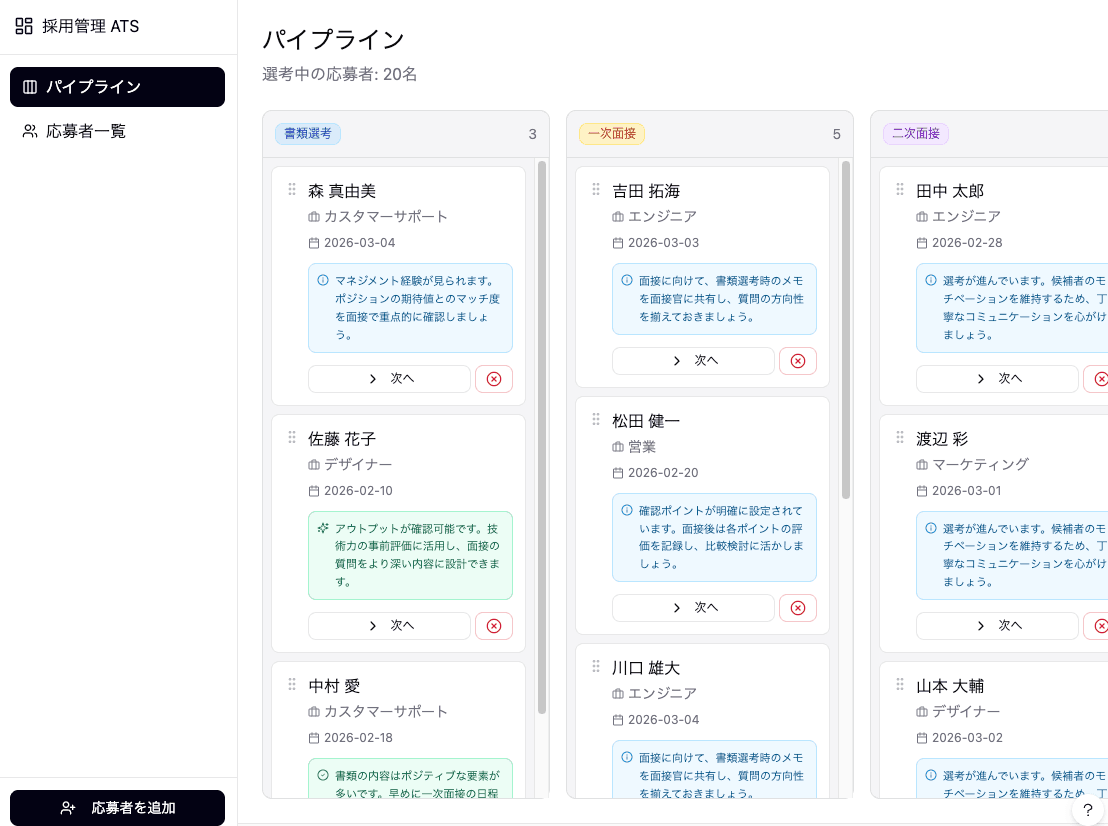The image size is (1108, 826).
Task: Click the yellow 一次面接 stage badge
Action: pyautogui.click(x=612, y=133)
